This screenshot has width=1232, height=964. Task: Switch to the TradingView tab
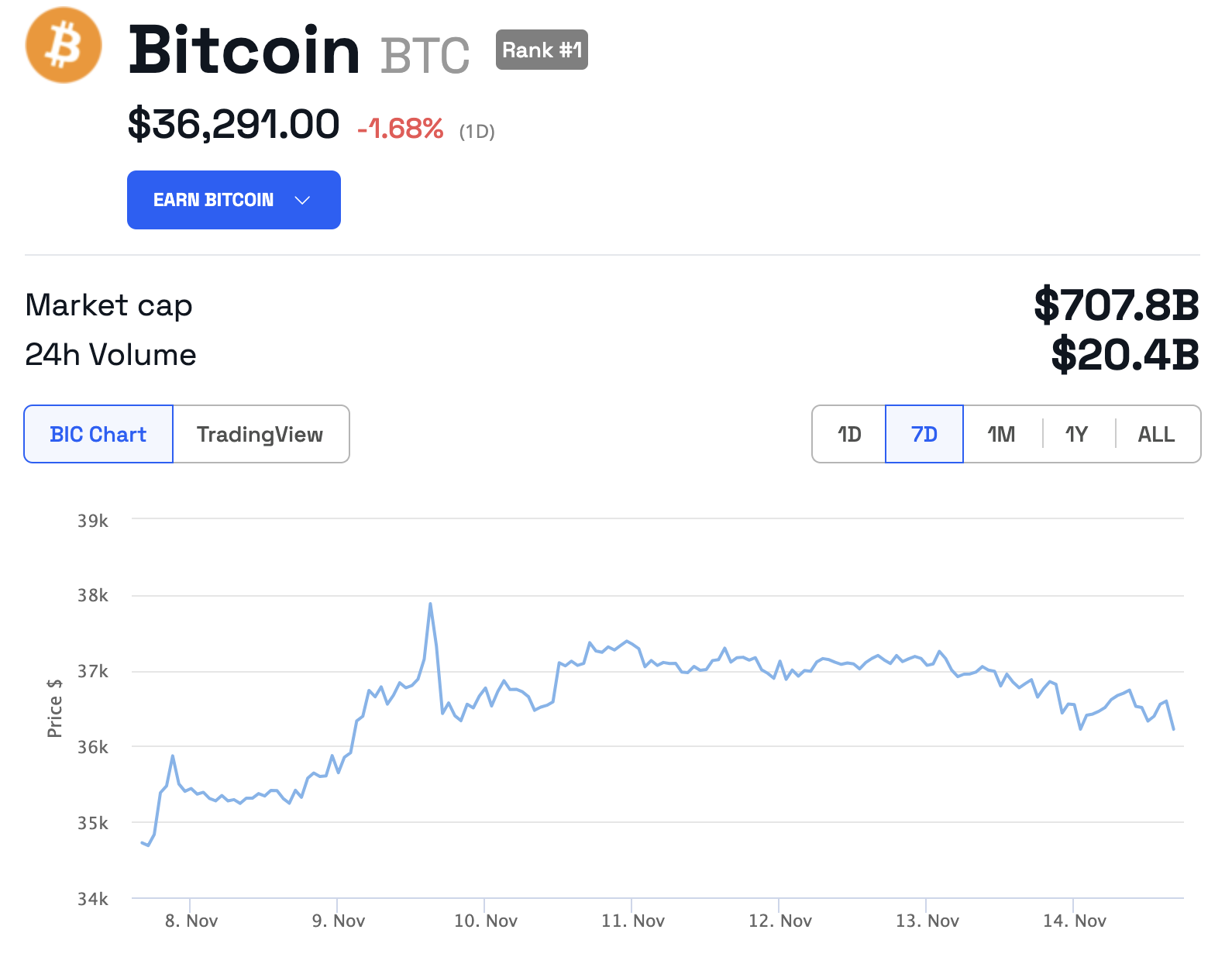[x=260, y=434]
